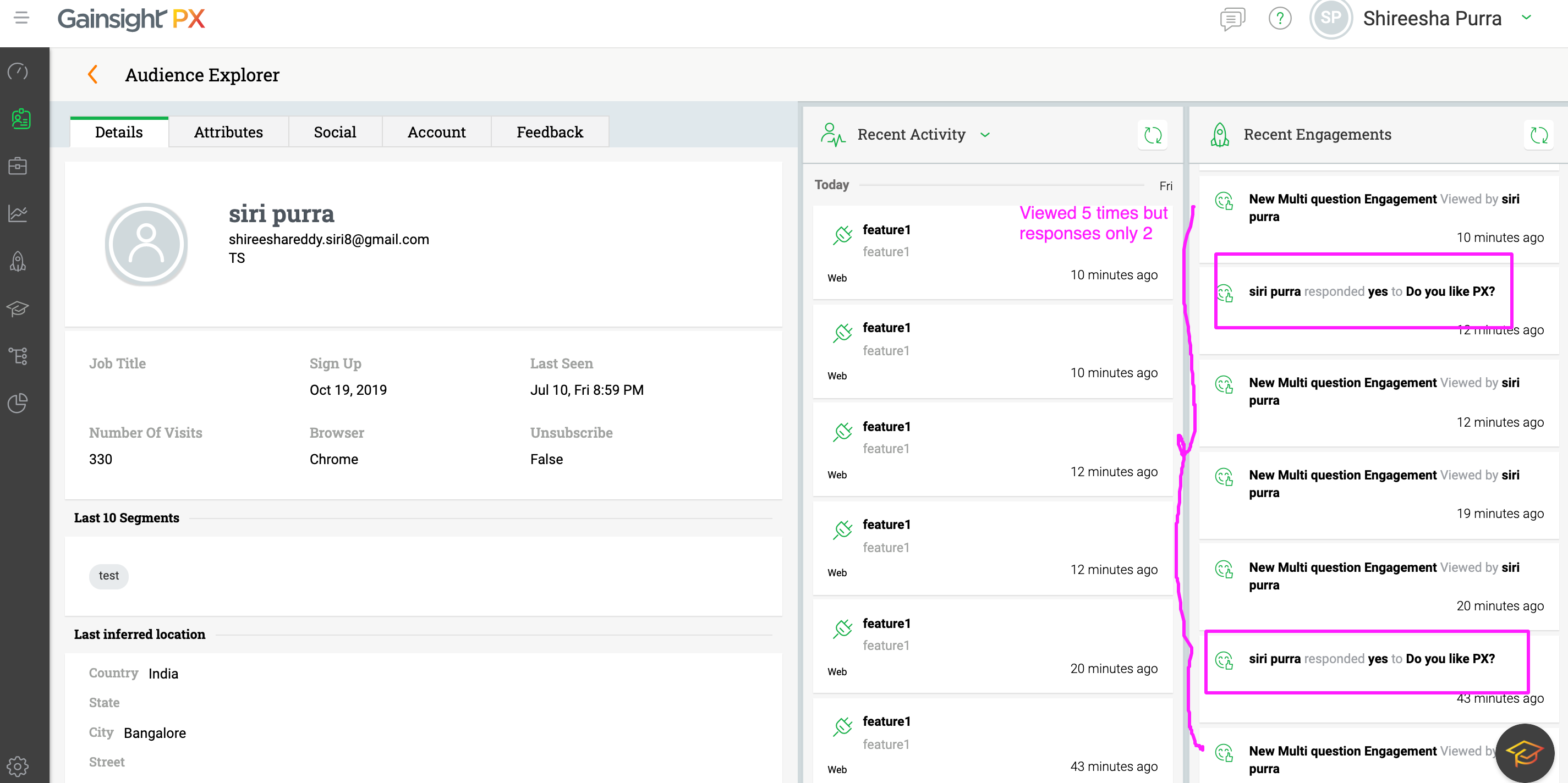Click the Audience Explorer page title

[x=202, y=75]
